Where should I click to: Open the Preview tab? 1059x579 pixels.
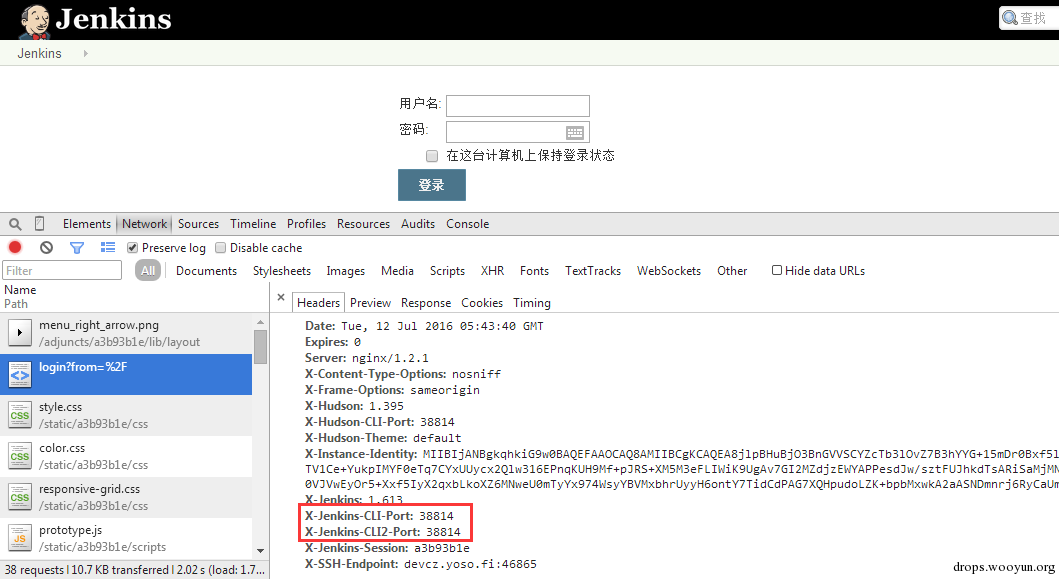tap(370, 303)
